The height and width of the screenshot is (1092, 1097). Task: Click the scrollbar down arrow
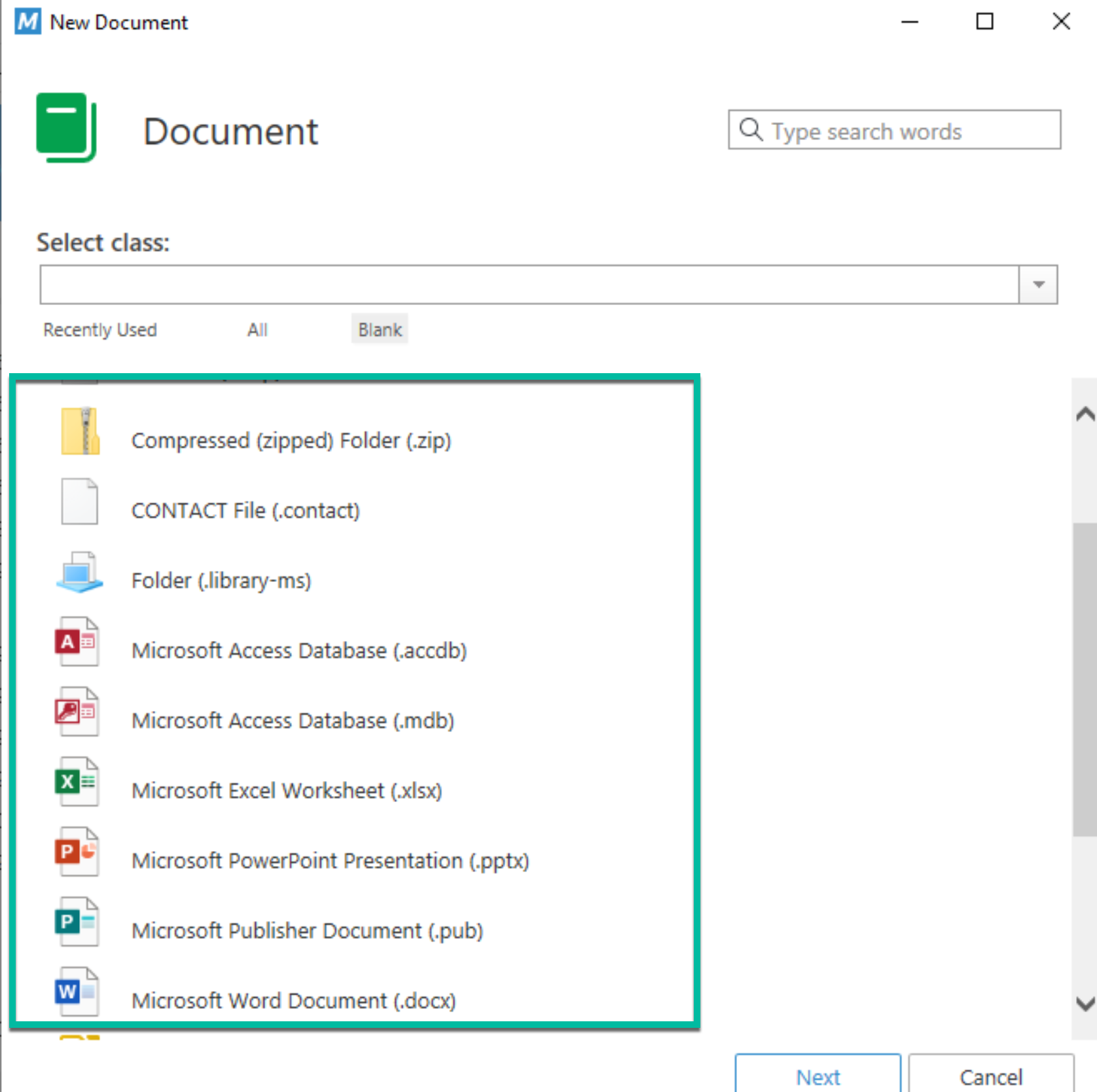[1085, 1004]
